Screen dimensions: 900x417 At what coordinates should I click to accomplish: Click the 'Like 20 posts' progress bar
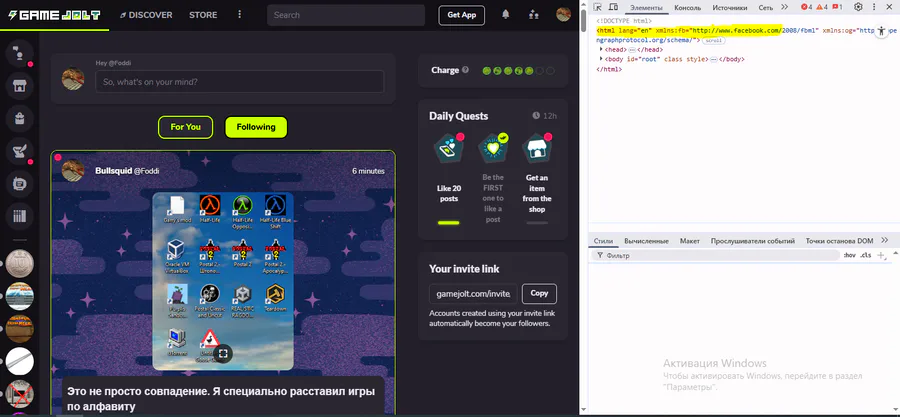click(x=449, y=223)
